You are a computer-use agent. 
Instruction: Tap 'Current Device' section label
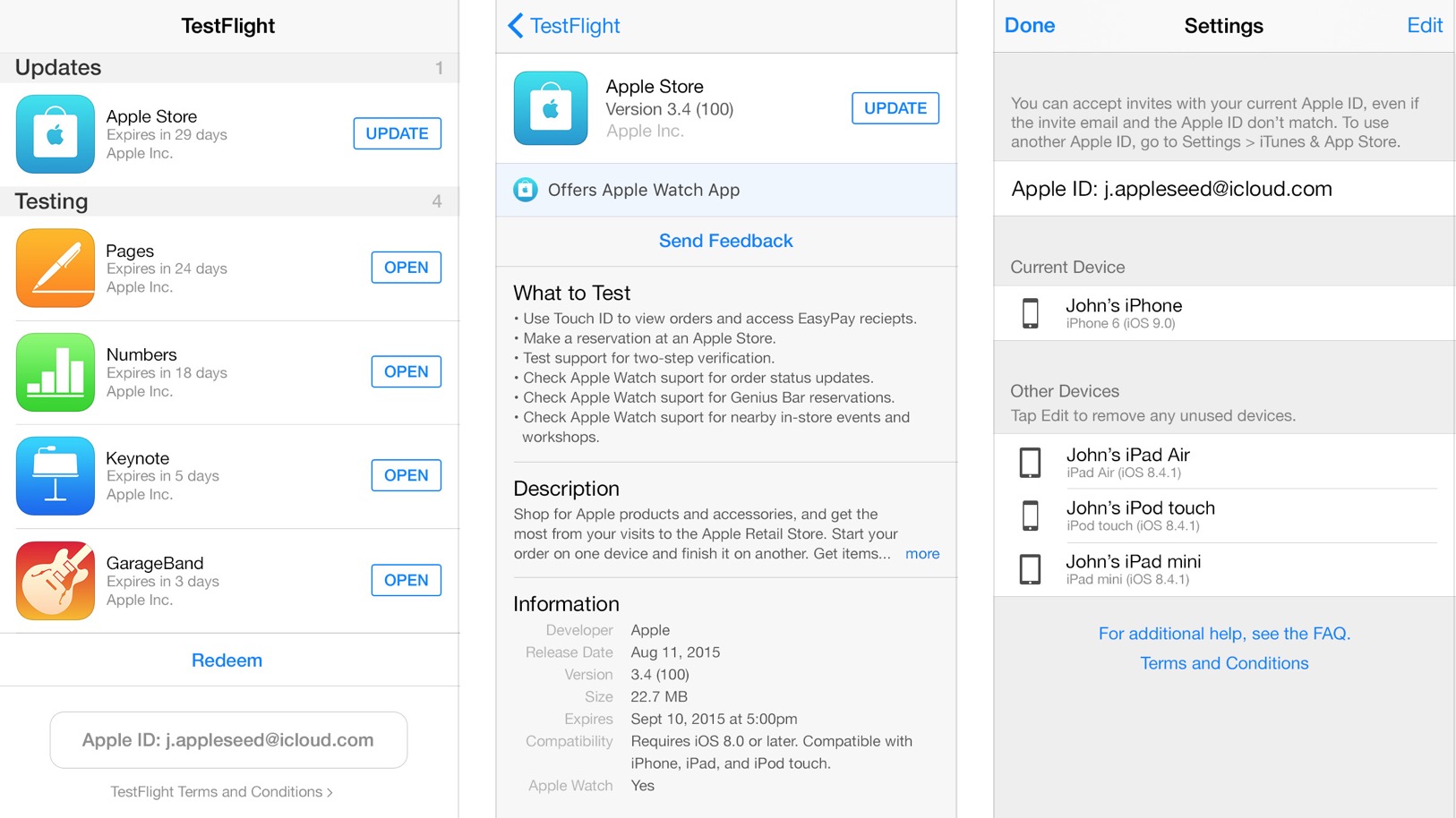pyautogui.click(x=1067, y=268)
